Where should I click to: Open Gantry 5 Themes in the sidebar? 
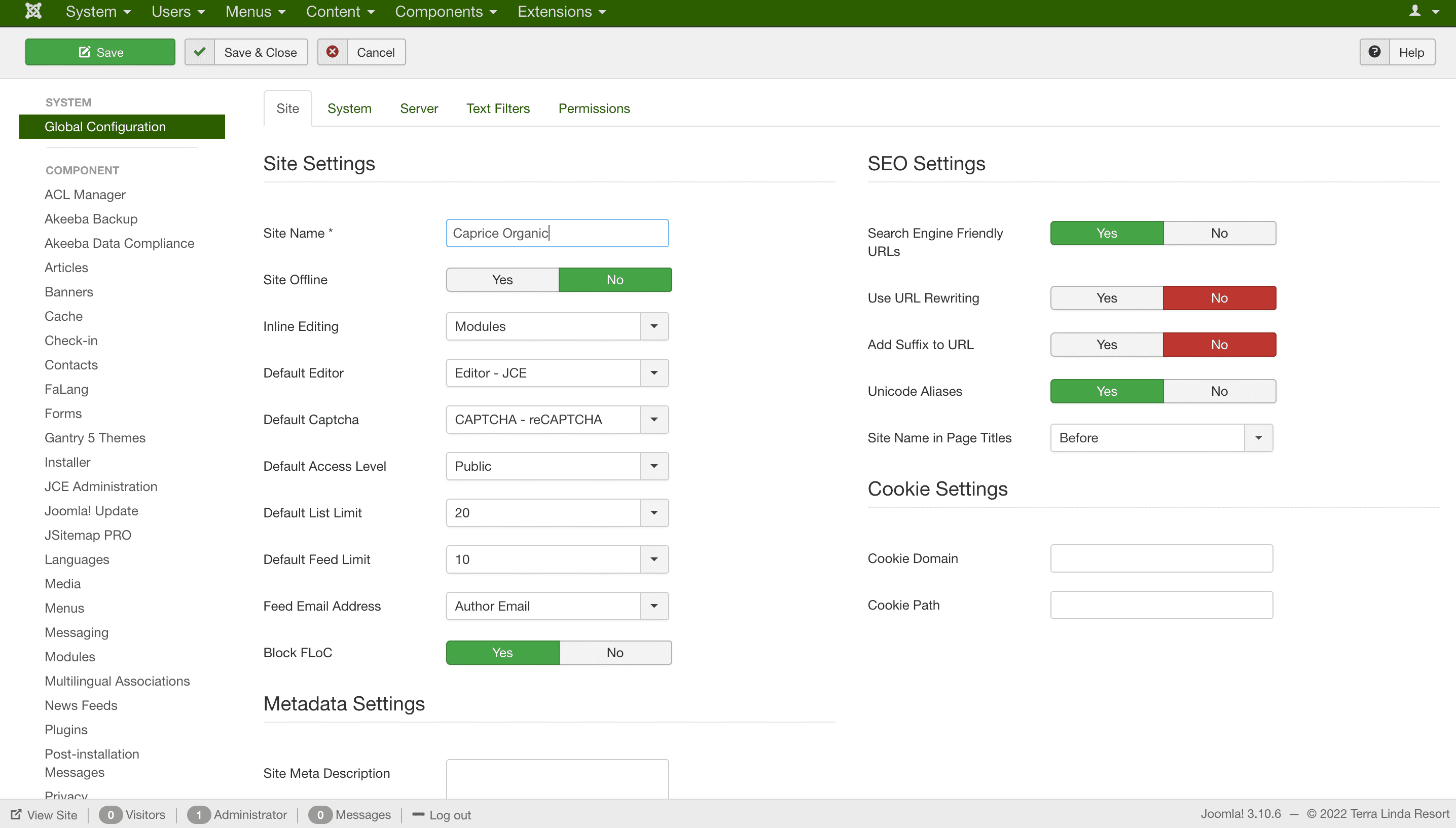(95, 438)
